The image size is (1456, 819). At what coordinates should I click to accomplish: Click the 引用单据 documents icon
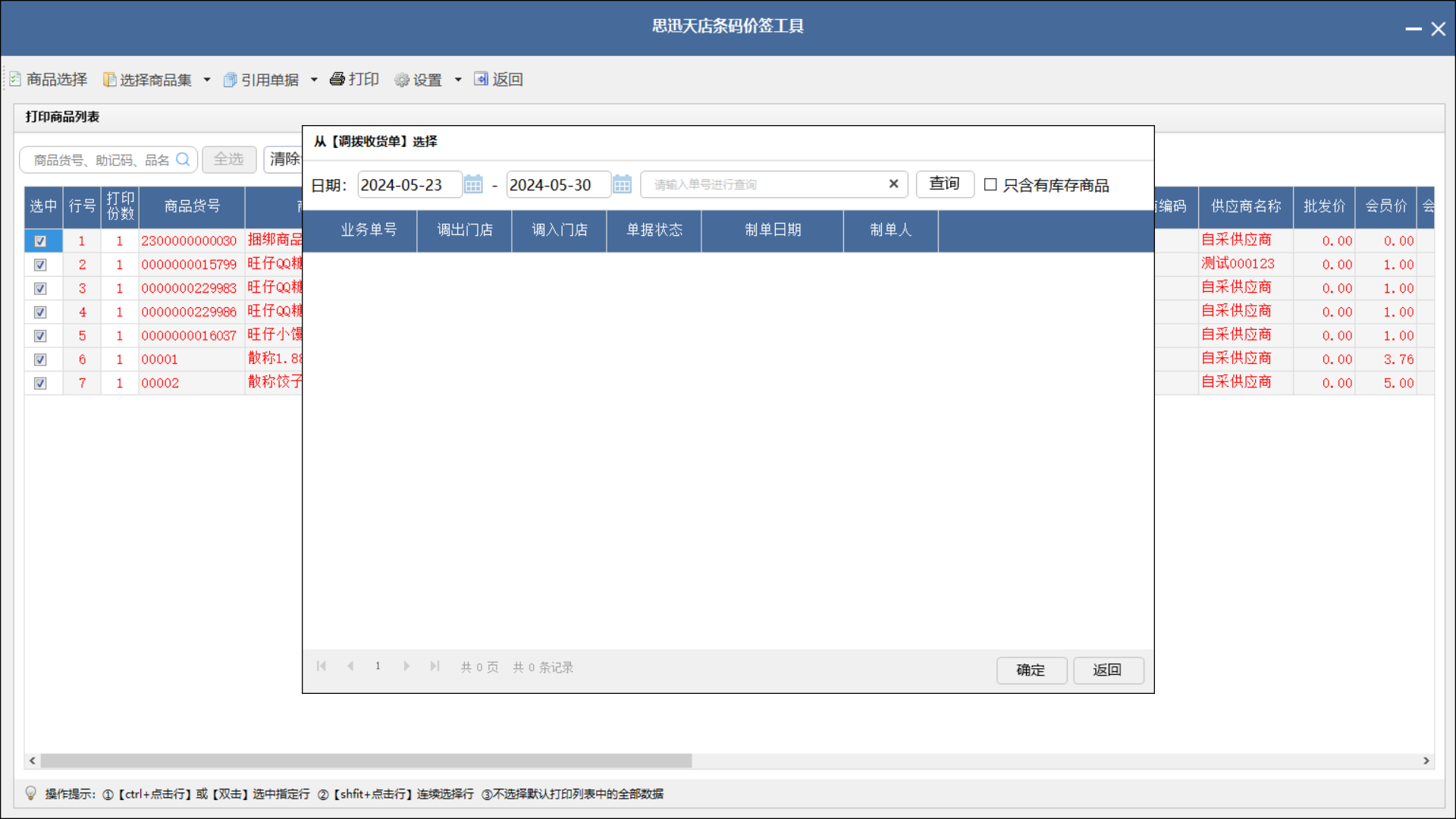coord(231,79)
